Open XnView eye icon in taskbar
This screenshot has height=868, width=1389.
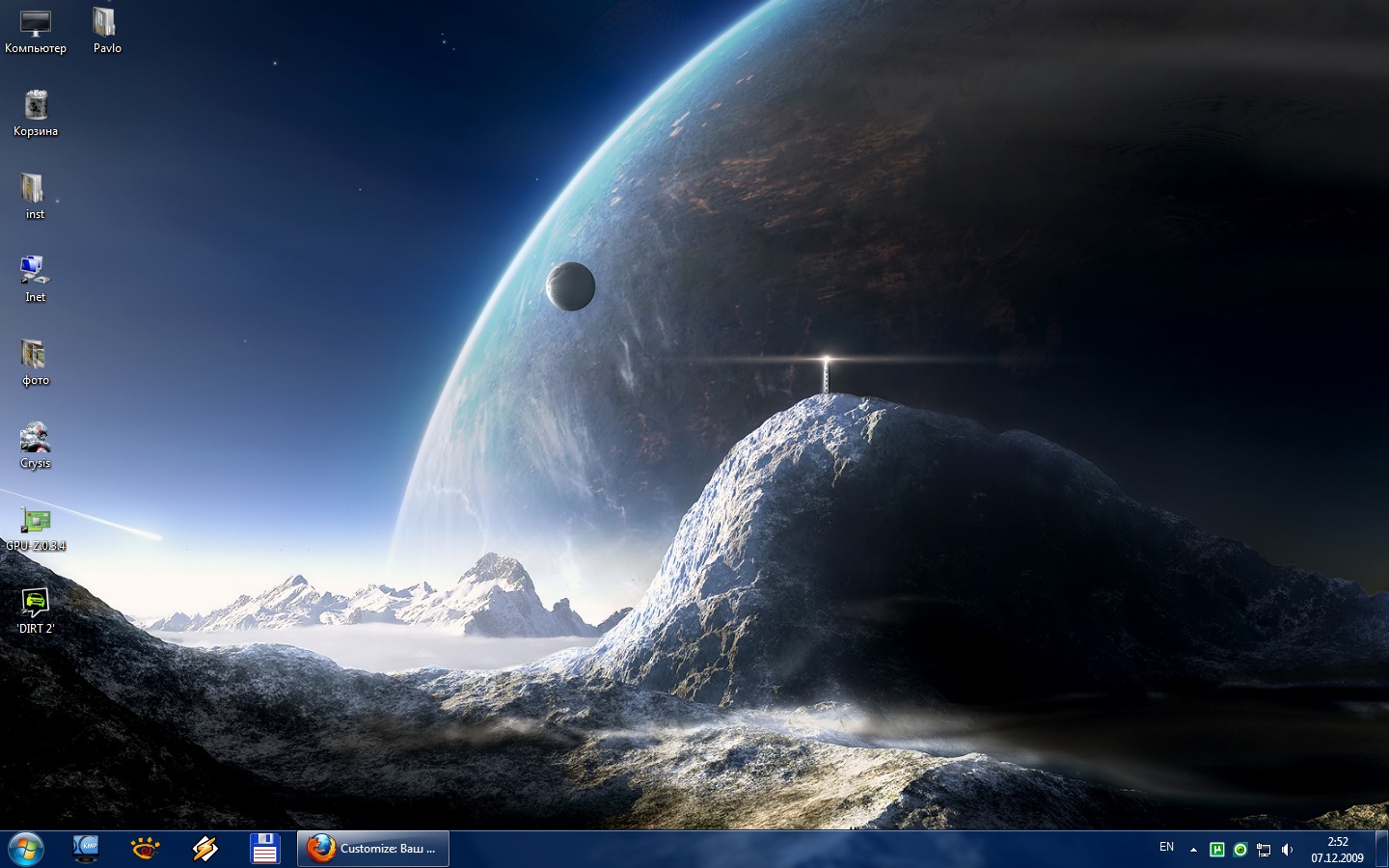(145, 849)
